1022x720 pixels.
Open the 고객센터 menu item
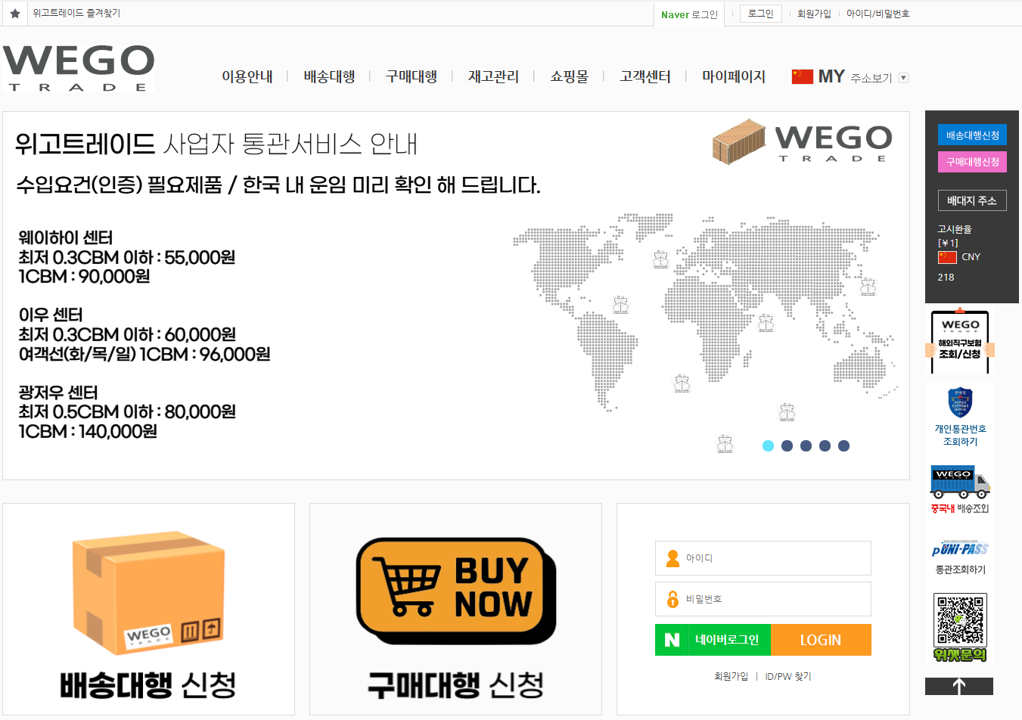(645, 77)
